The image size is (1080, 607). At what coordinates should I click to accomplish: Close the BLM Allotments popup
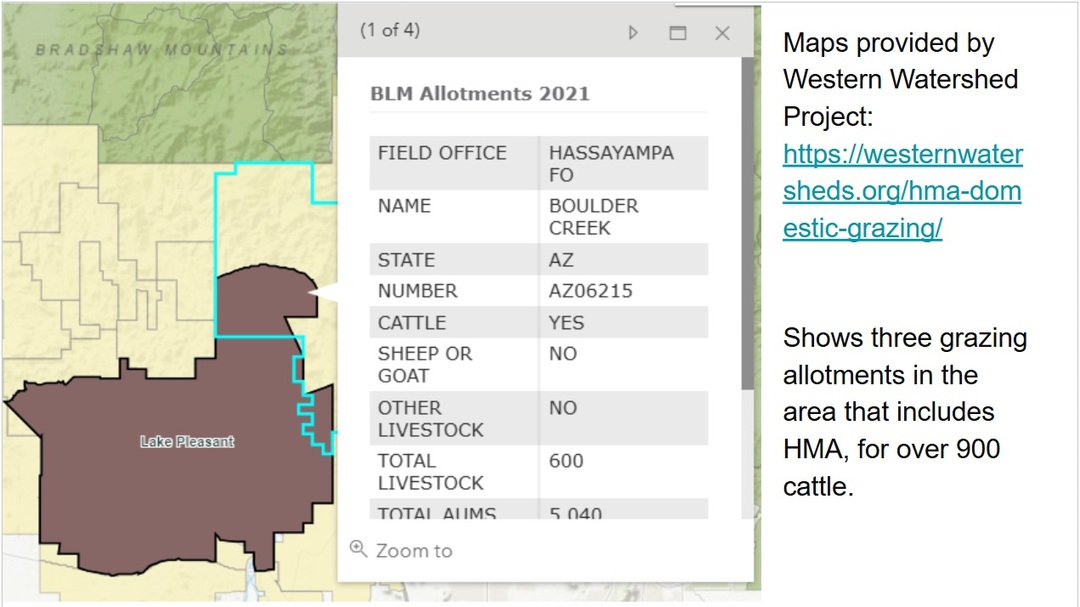[722, 33]
